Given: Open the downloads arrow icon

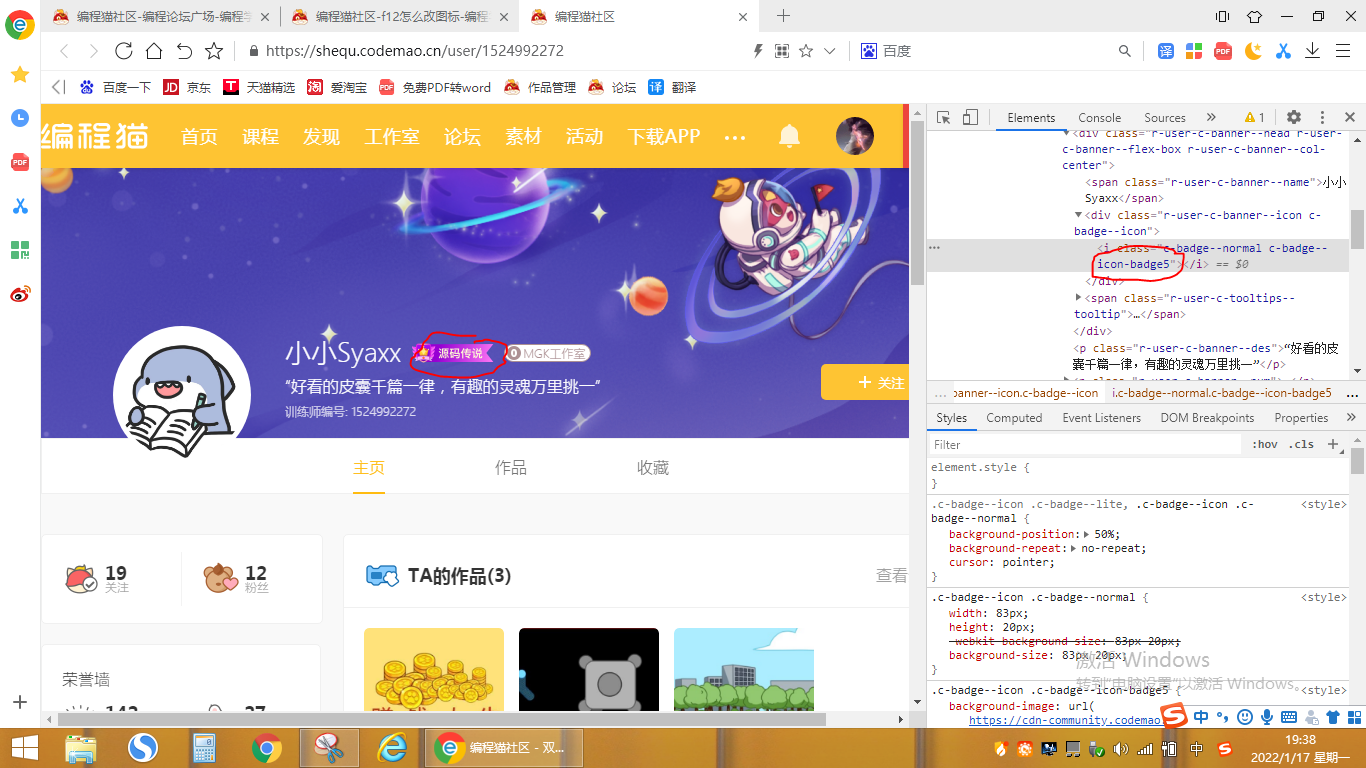Looking at the screenshot, I should [x=1312, y=51].
